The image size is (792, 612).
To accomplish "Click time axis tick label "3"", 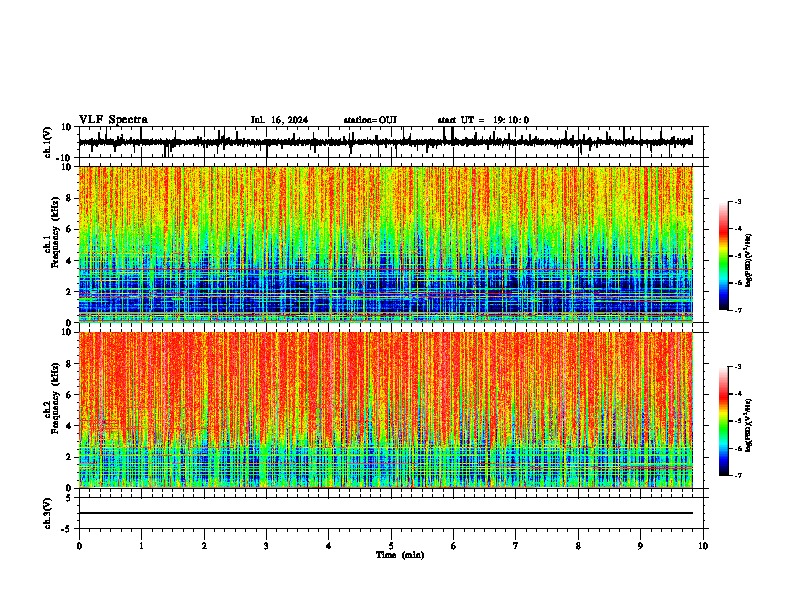I will pyautogui.click(x=266, y=546).
